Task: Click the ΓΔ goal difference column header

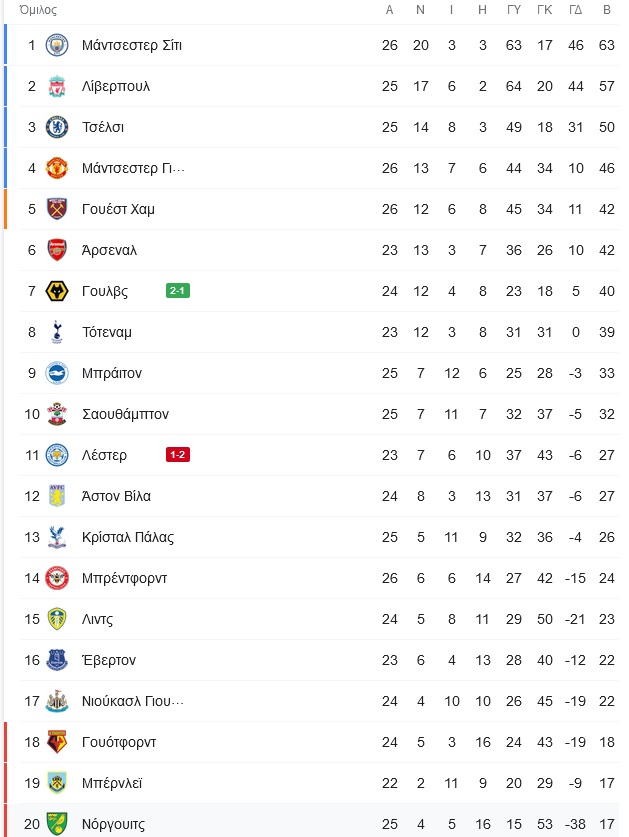Action: pyautogui.click(x=576, y=10)
